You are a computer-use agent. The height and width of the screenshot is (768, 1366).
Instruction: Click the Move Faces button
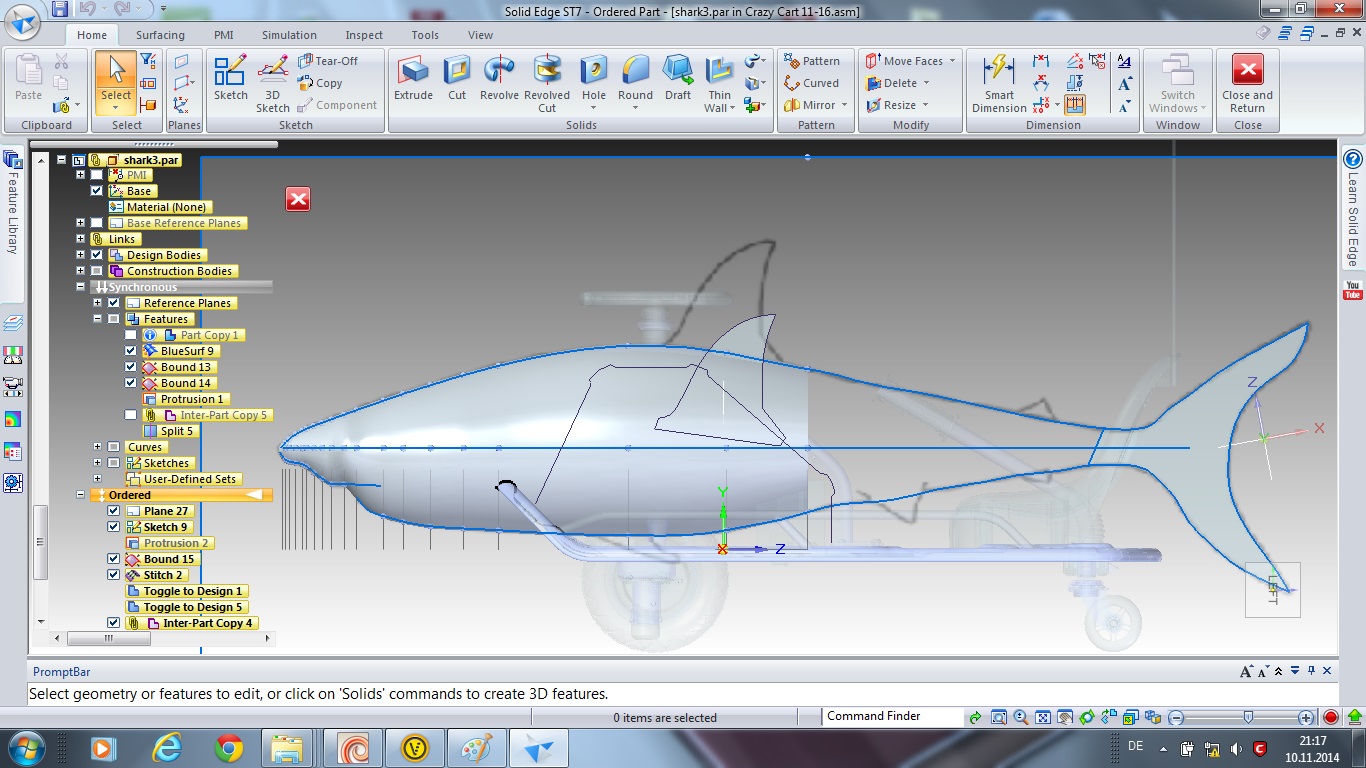tap(910, 61)
